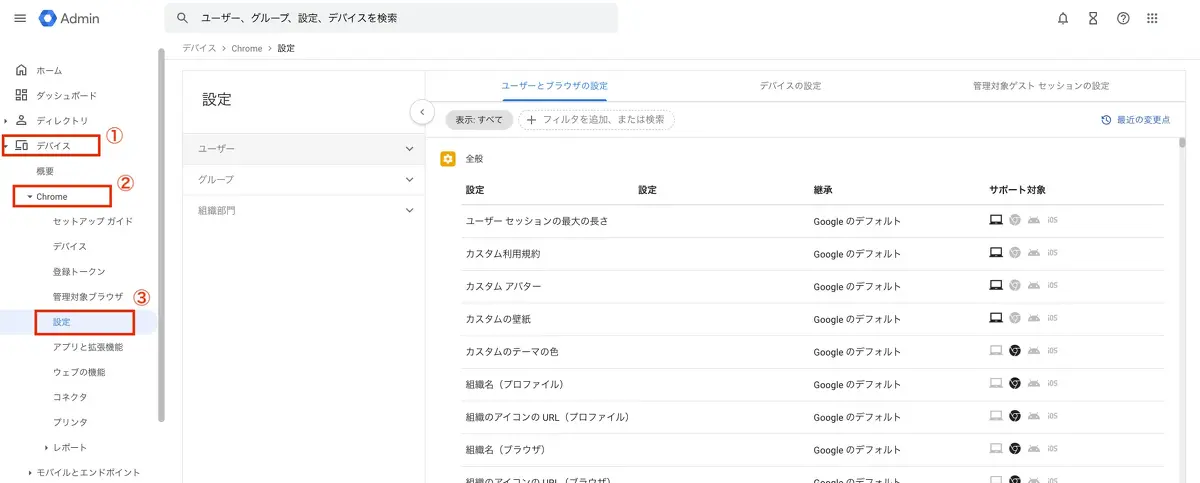
Task: Switch to ユーザーとブラウザの設定 tab
Action: 554,86
